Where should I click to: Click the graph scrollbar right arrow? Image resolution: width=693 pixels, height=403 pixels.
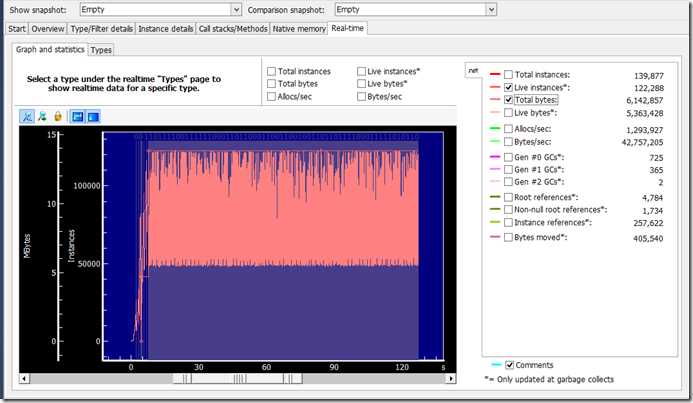point(450,379)
